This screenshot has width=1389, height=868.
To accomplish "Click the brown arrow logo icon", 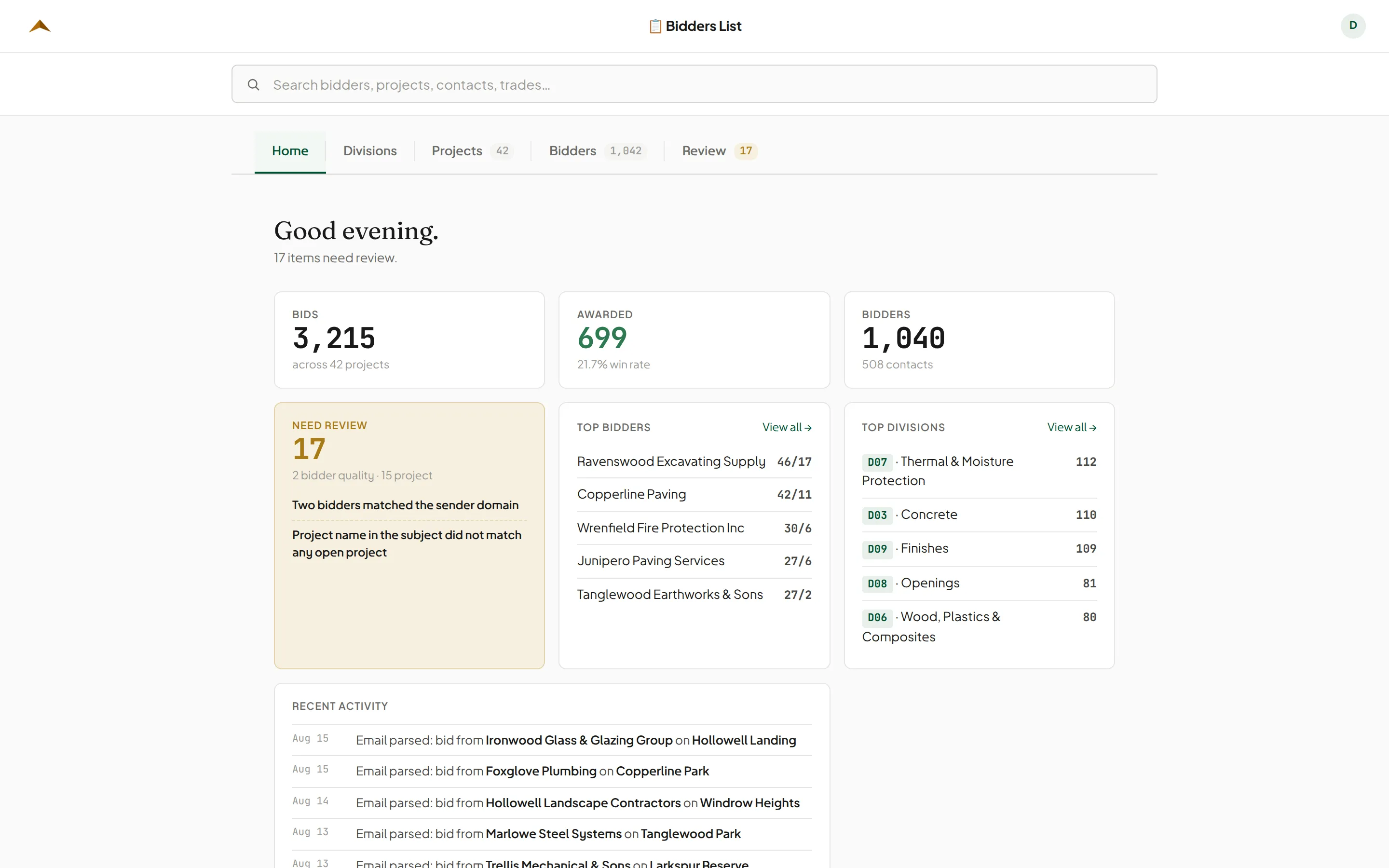I will point(40,27).
